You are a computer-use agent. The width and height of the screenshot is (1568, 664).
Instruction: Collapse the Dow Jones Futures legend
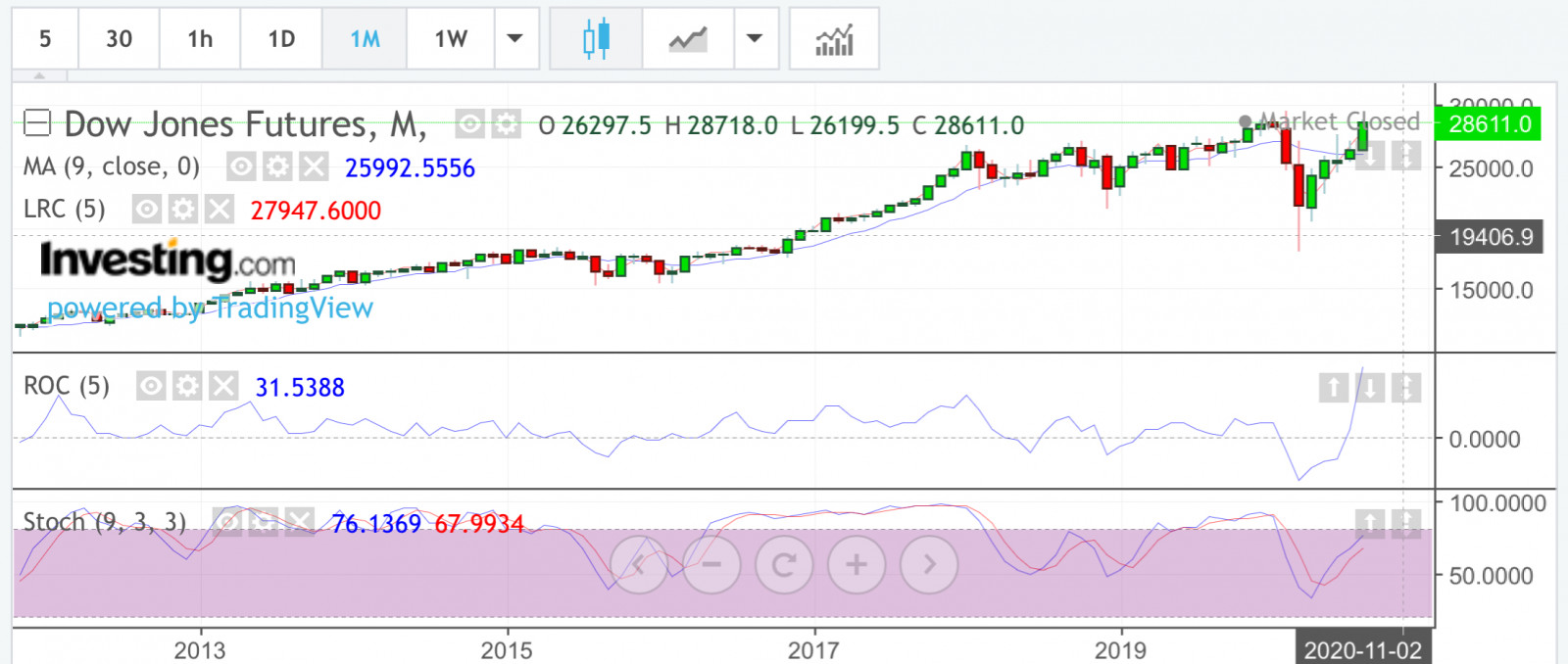[37, 123]
